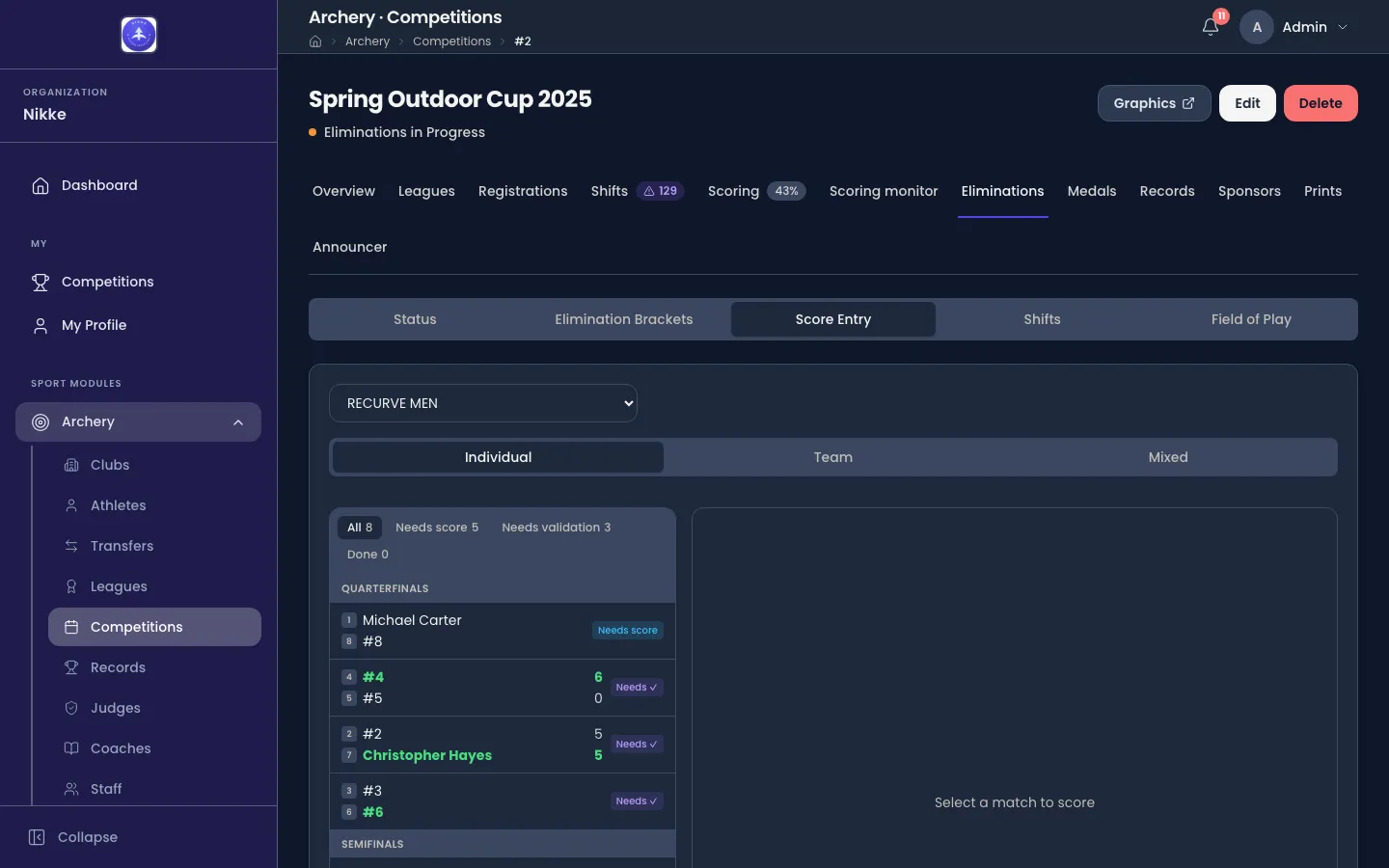
Task: Select the #3 vs #6 match
Action: click(x=503, y=801)
